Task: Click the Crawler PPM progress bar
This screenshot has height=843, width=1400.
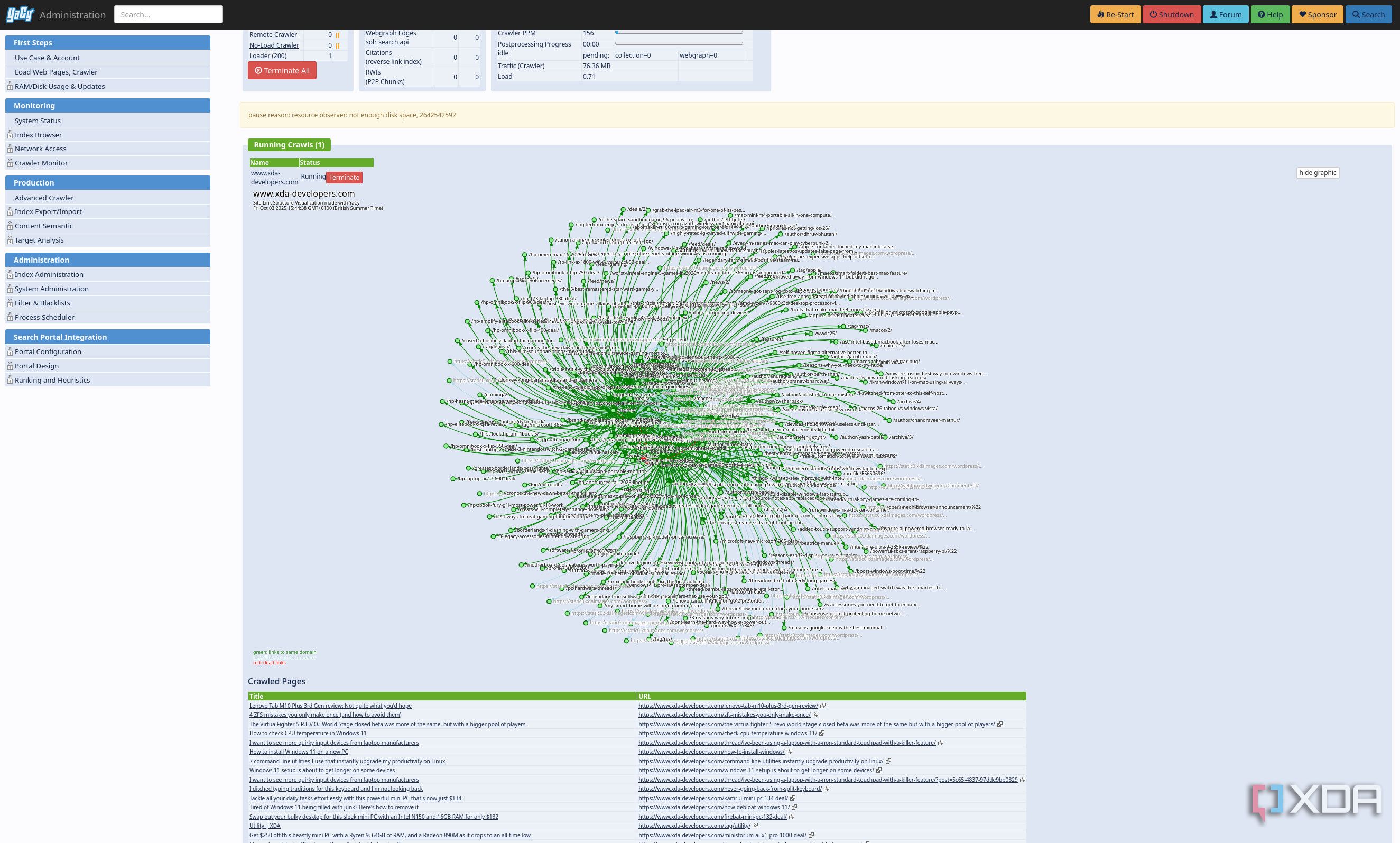Action: (x=679, y=33)
